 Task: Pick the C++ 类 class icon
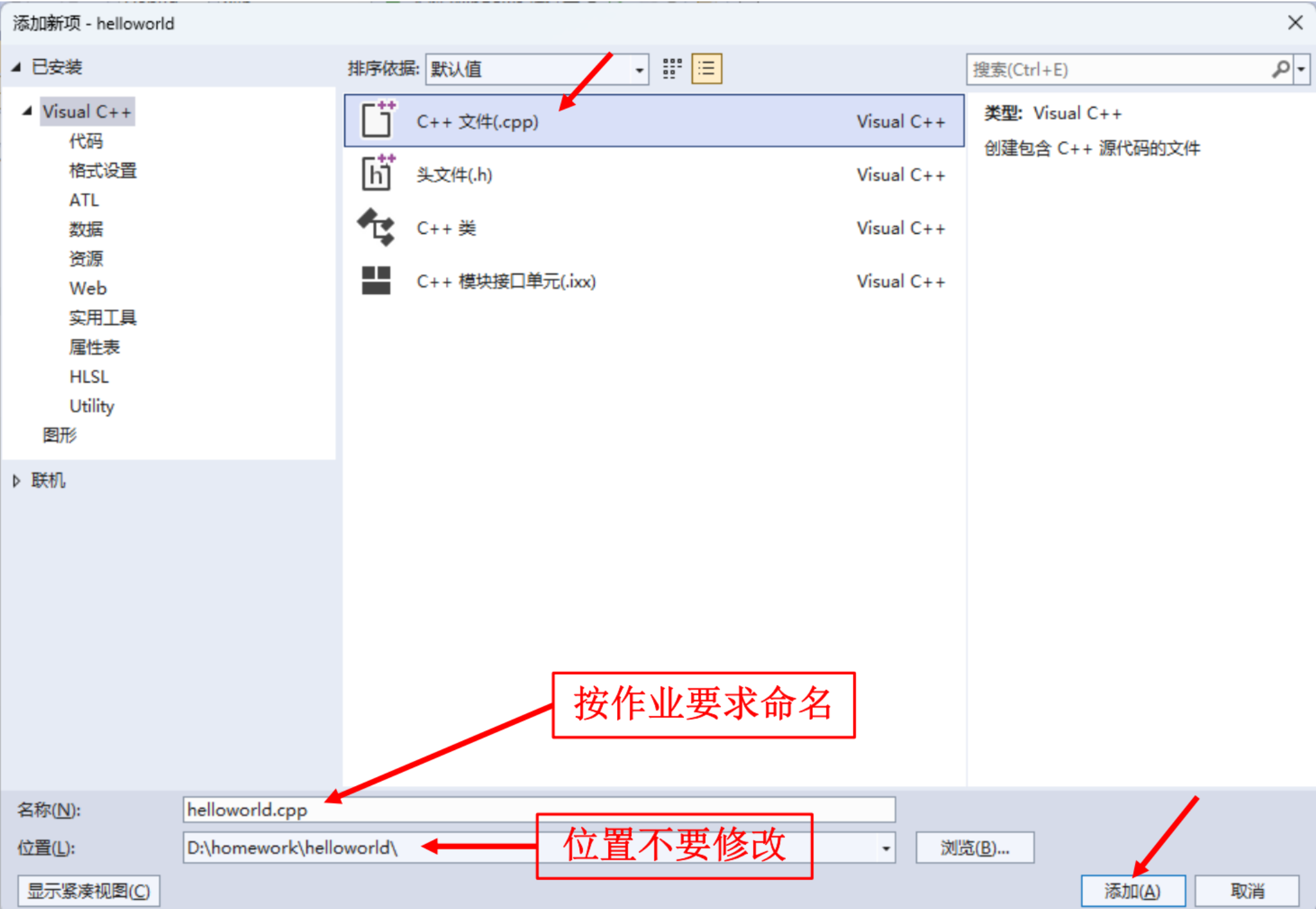click(x=376, y=227)
